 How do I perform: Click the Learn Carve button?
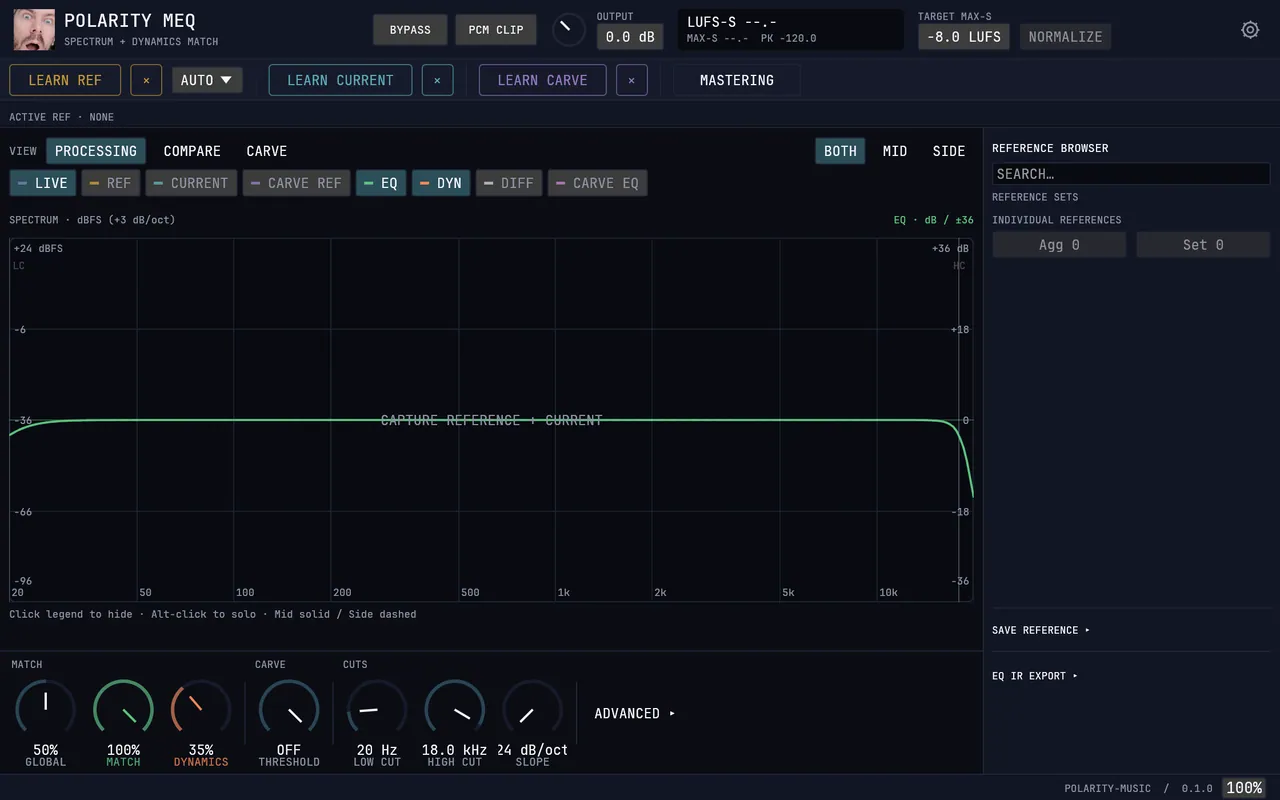pos(543,80)
